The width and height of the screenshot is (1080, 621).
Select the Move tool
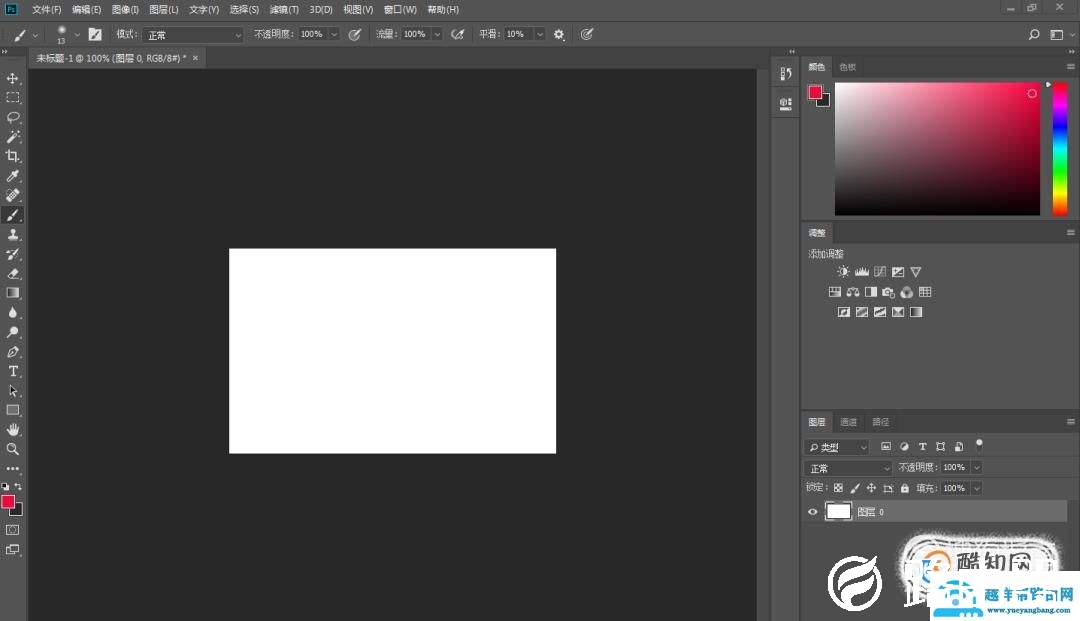point(13,78)
